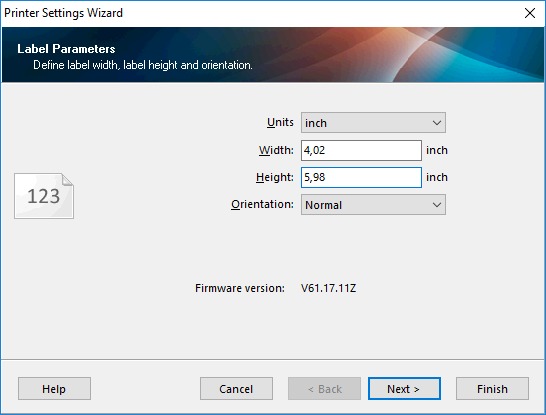Click the Units field label
Screen dimensions: 546x415
click(280, 122)
